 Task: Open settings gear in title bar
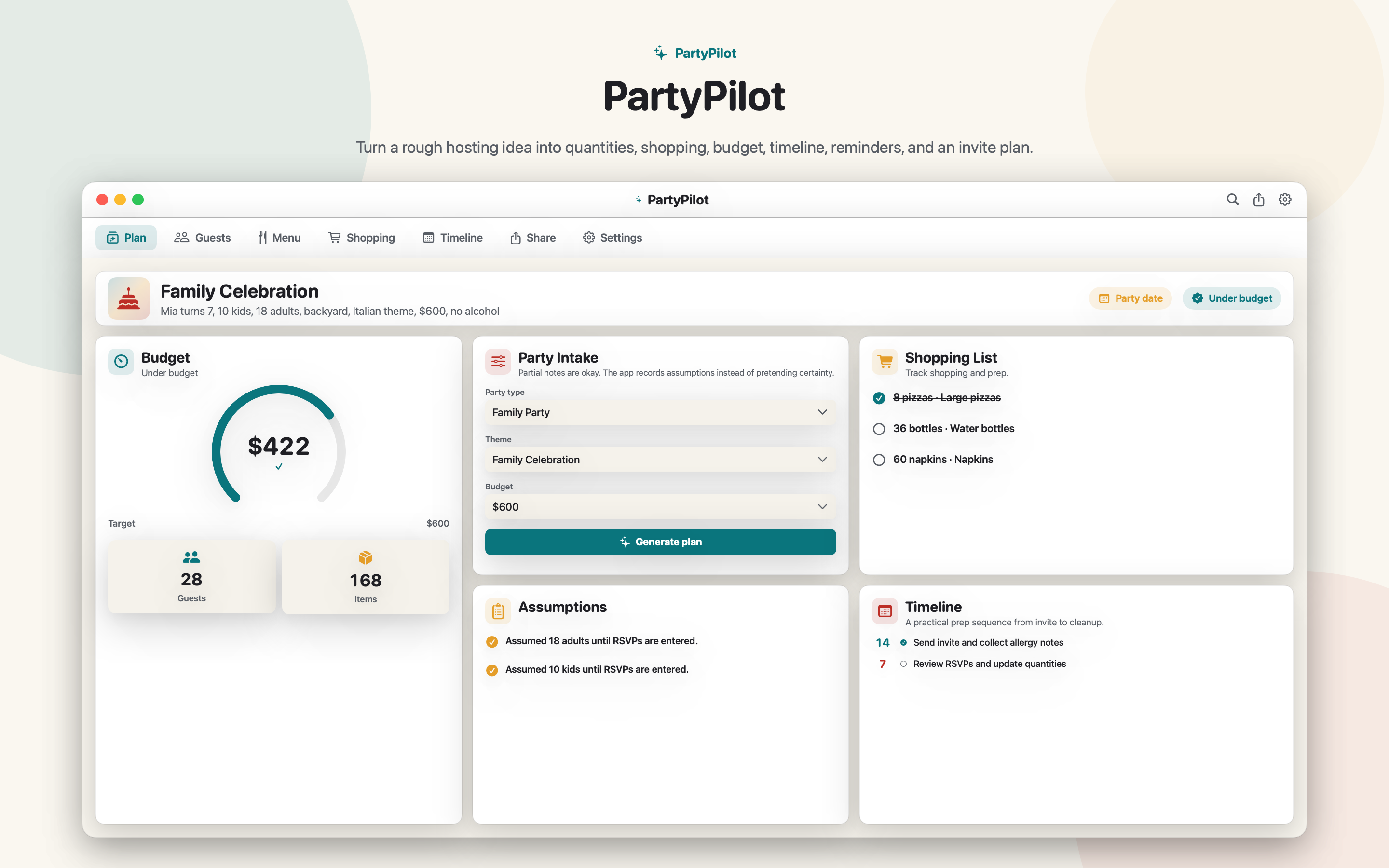[1285, 199]
